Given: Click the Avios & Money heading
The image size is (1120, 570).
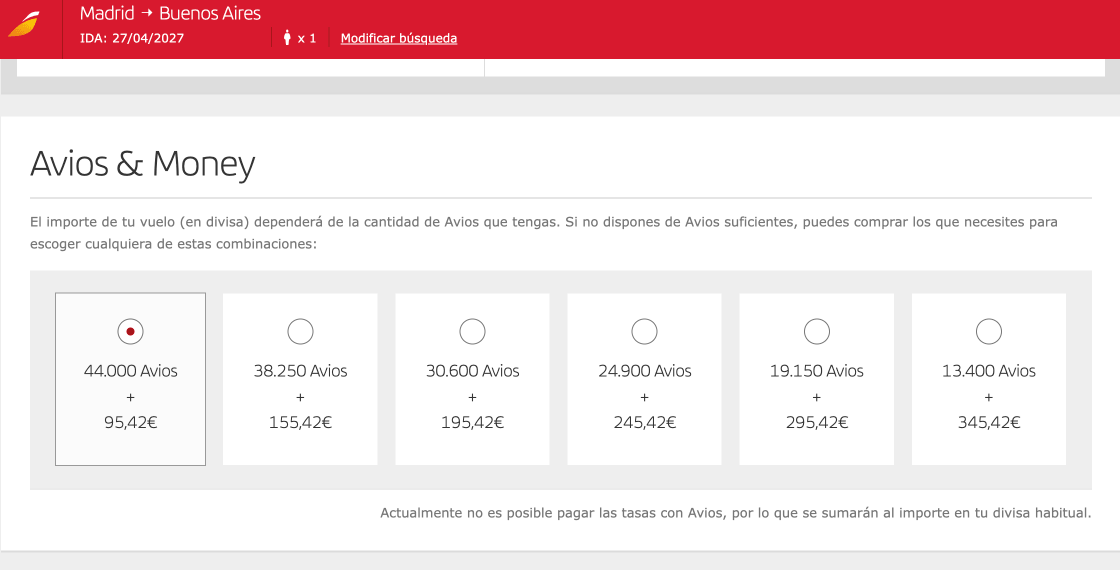Looking at the screenshot, I should click(x=142, y=164).
